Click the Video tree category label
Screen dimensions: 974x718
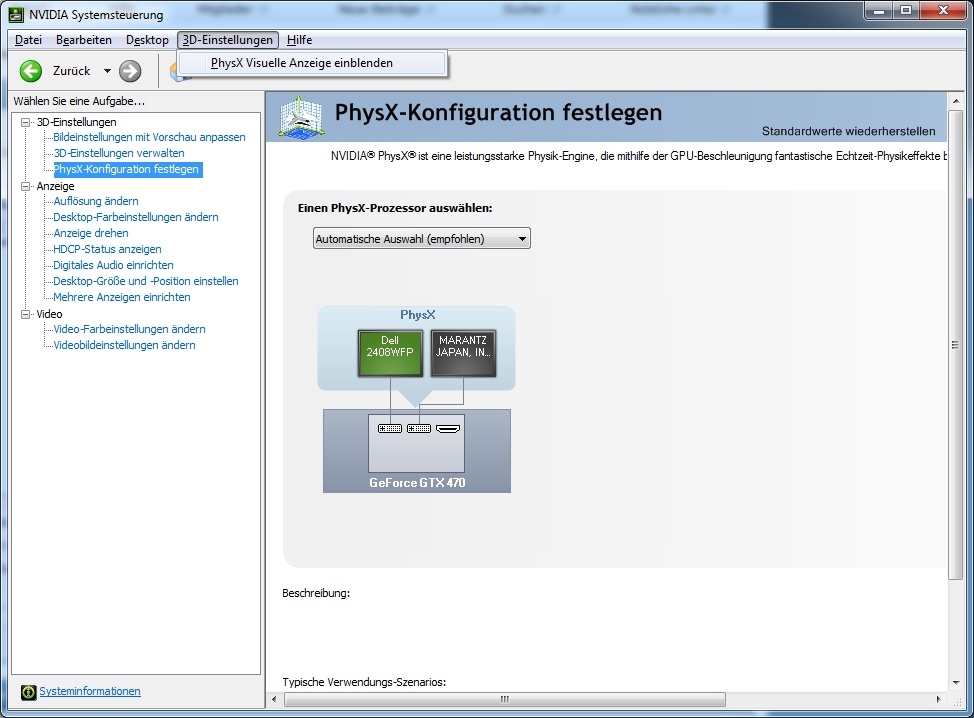(x=49, y=314)
